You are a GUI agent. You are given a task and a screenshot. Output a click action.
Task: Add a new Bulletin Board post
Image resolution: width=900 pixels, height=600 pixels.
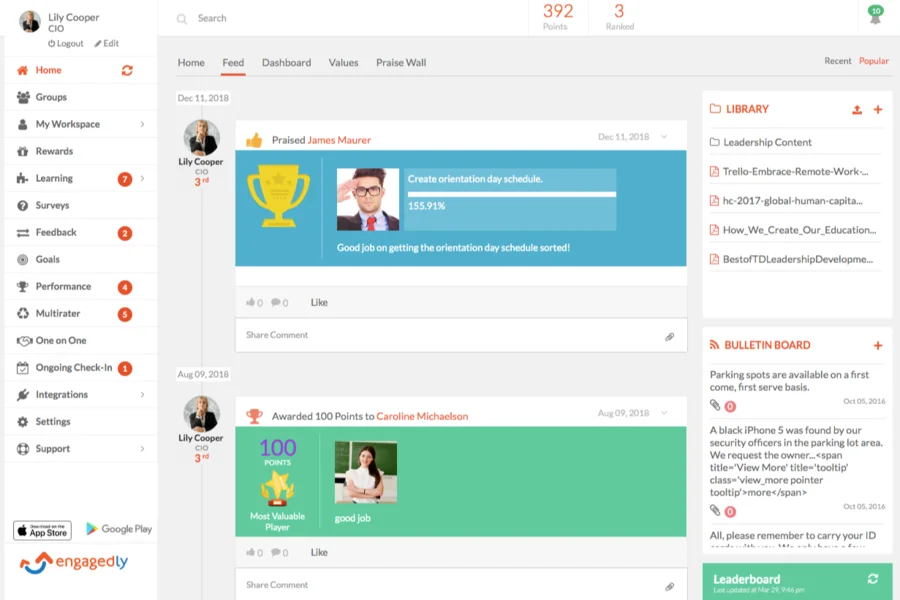click(x=878, y=345)
